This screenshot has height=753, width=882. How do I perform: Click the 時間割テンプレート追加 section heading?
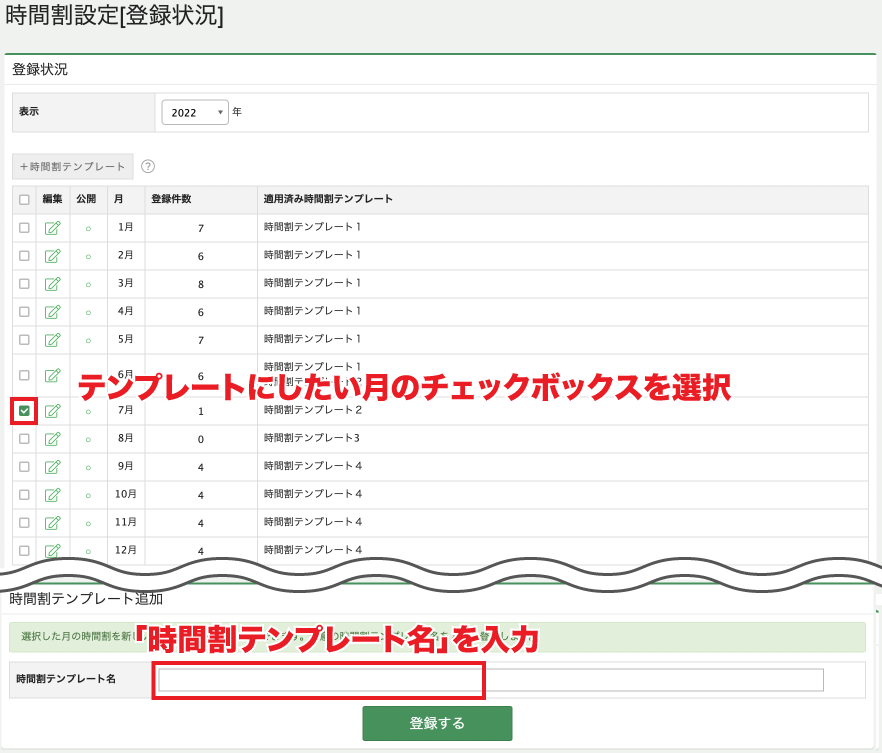(x=86, y=599)
